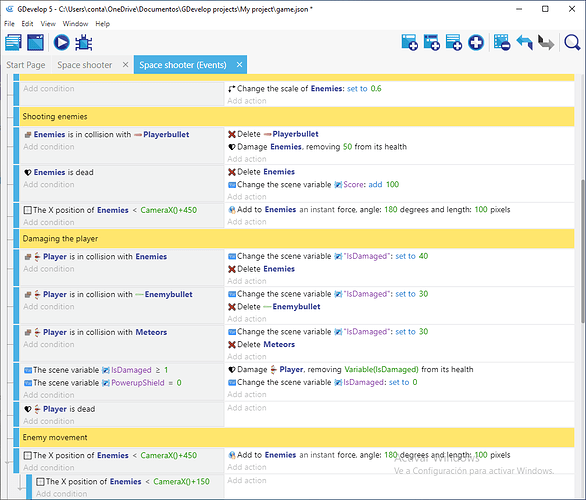This screenshot has width=586, height=500.
Task: Open the Start Page tab
Action: coord(26,65)
